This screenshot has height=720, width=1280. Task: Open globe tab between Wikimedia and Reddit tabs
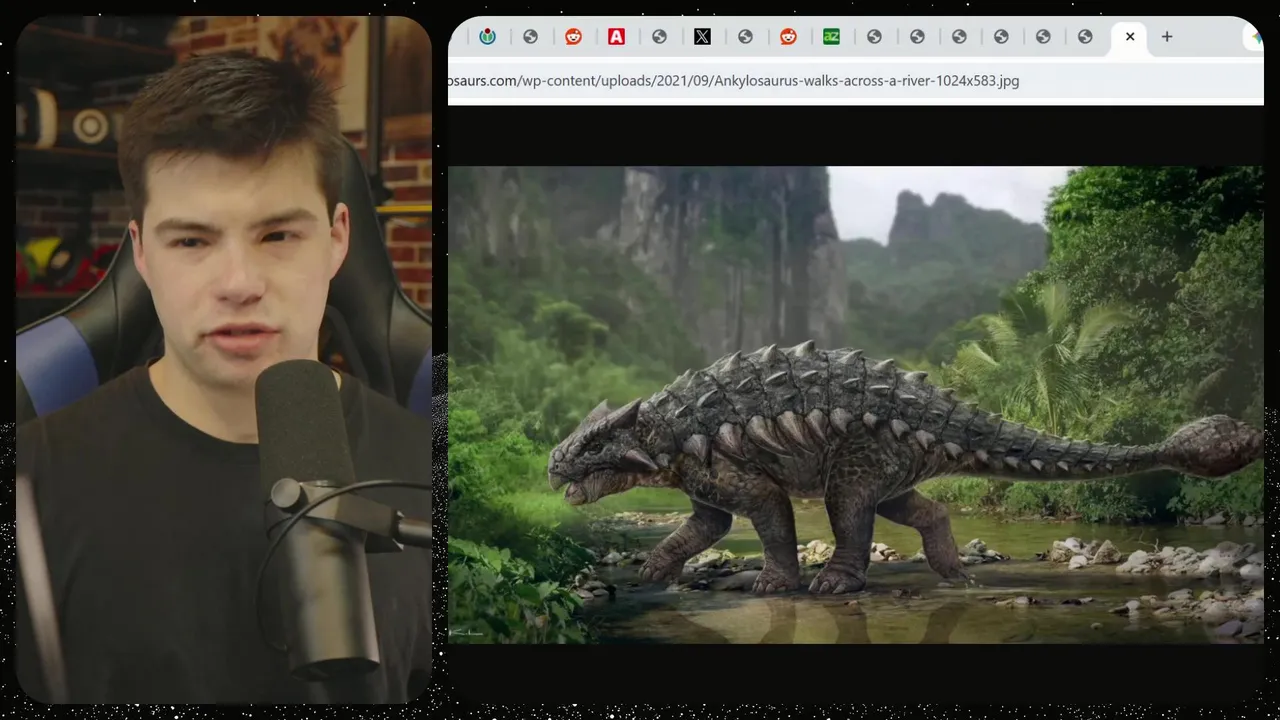[x=530, y=37]
